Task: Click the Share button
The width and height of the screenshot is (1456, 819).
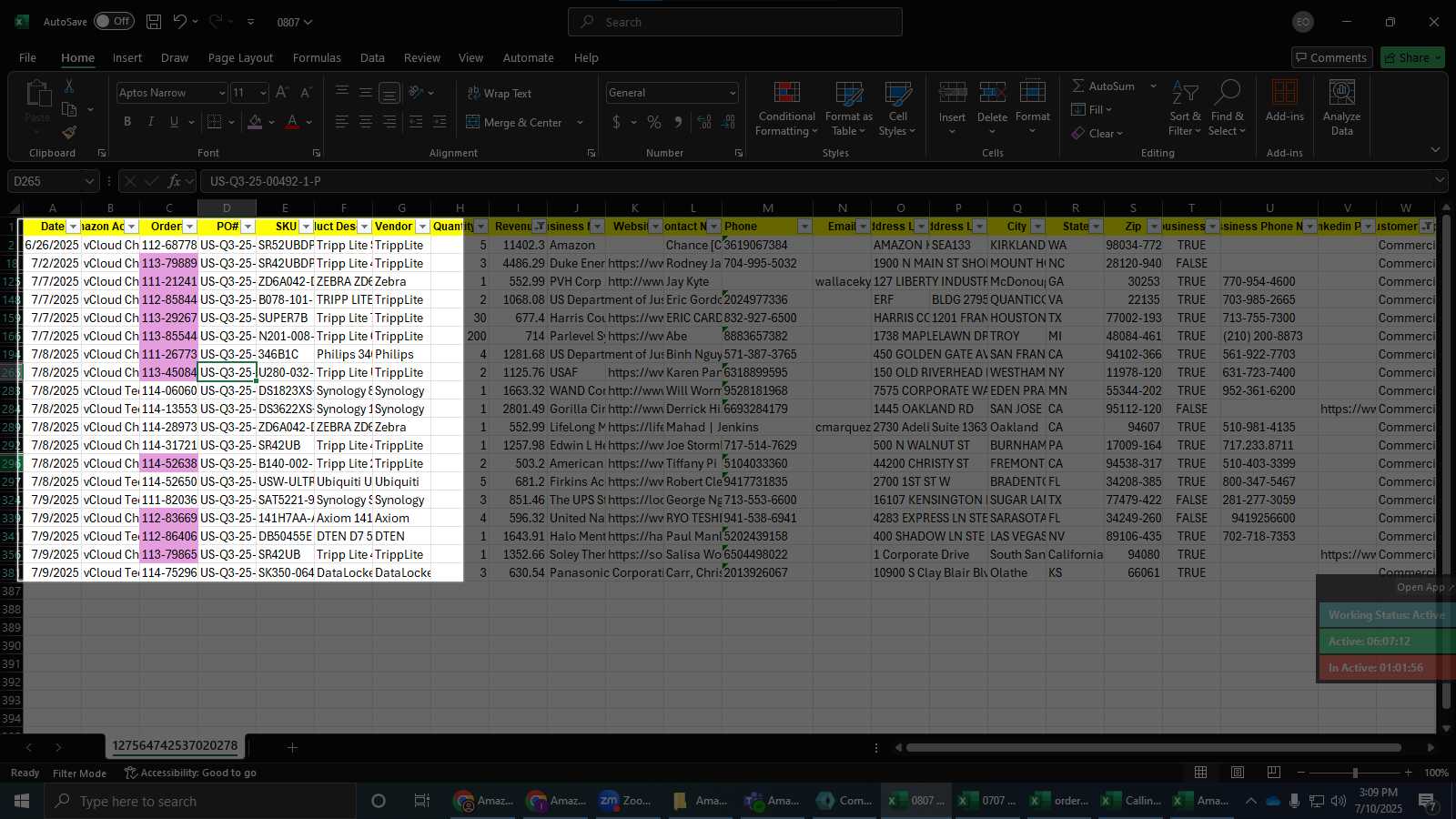Action: pos(1412,57)
